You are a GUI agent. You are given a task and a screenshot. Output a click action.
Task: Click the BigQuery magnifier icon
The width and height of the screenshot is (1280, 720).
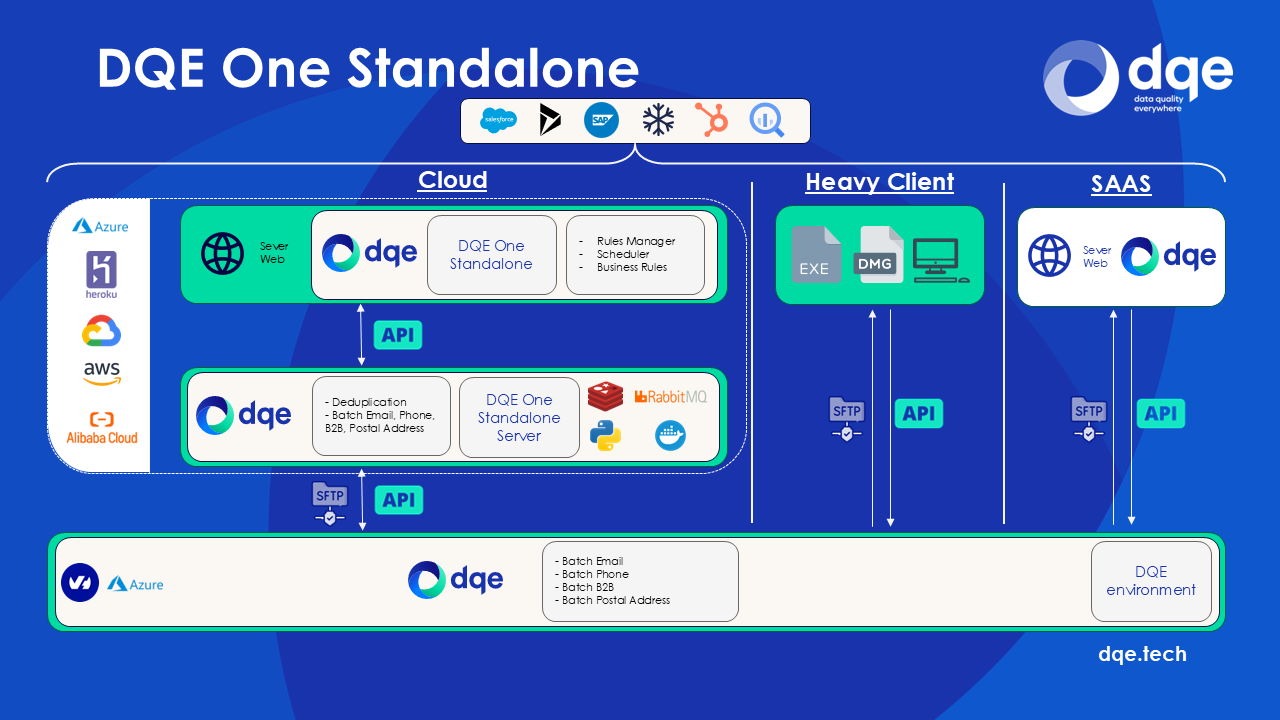767,121
